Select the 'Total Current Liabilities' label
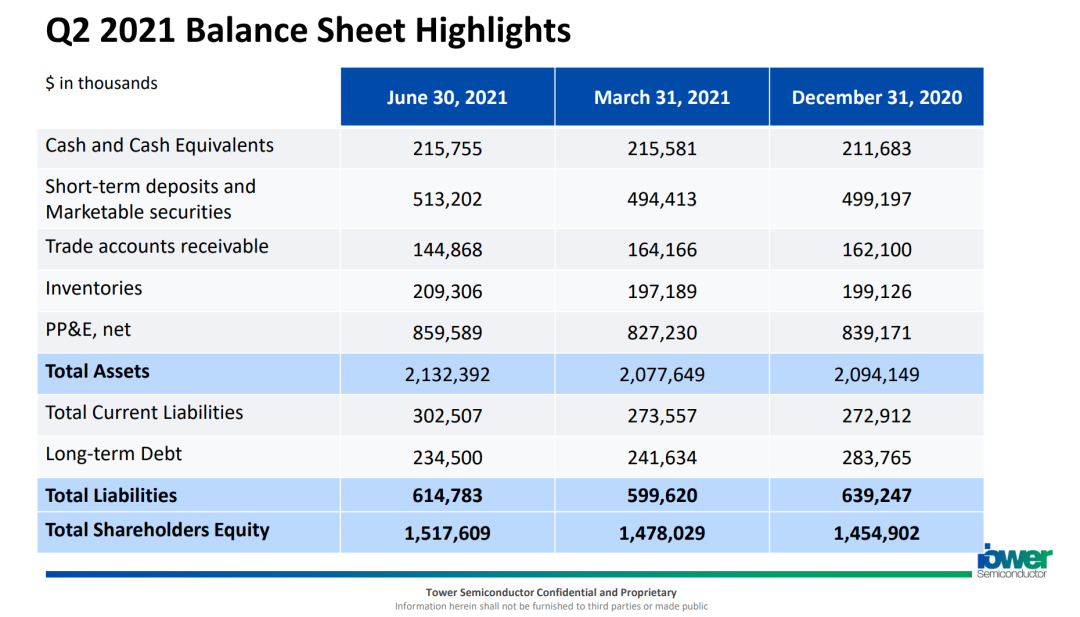 click(x=144, y=412)
